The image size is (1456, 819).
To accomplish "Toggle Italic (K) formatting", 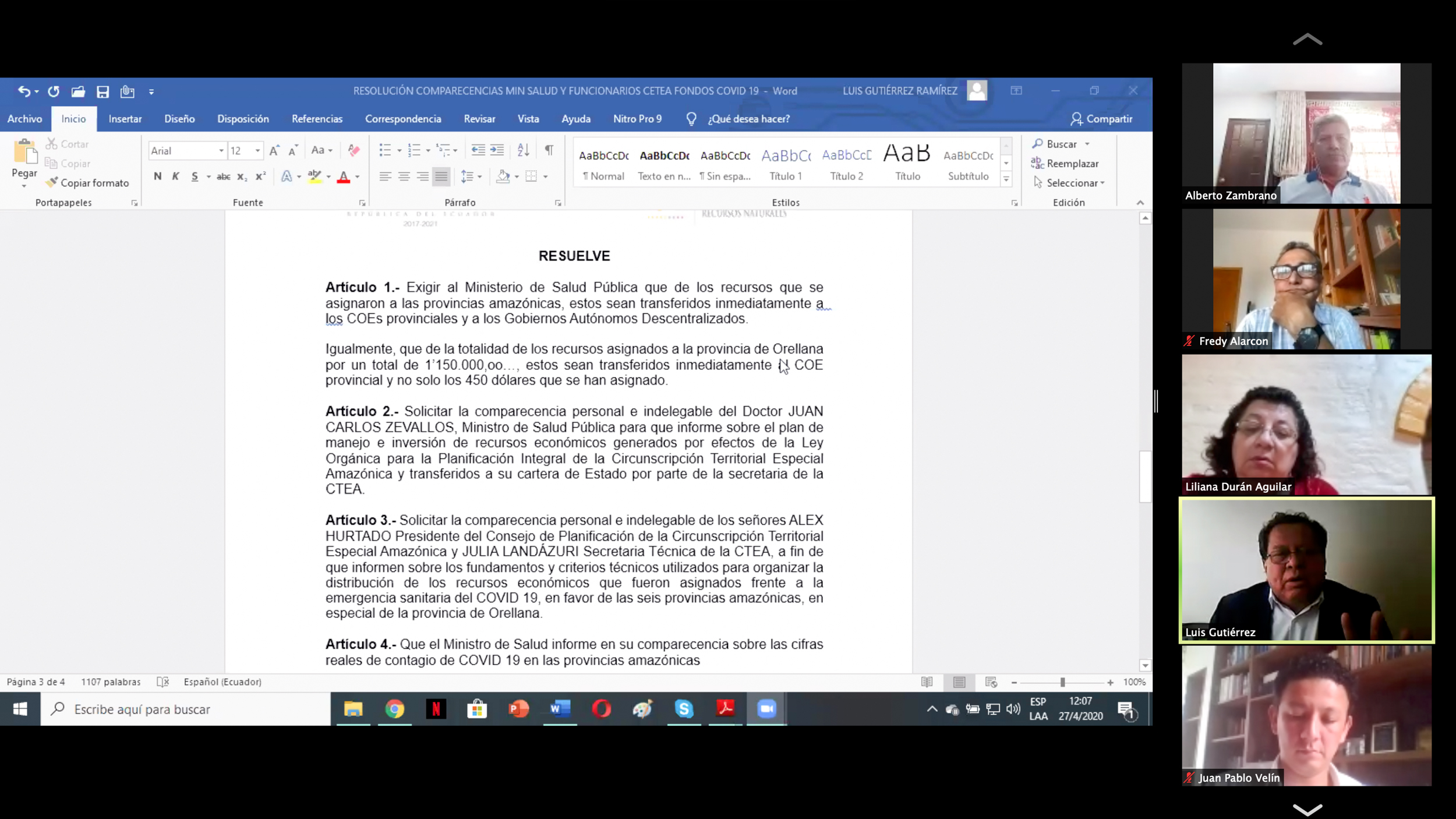I will (x=175, y=176).
